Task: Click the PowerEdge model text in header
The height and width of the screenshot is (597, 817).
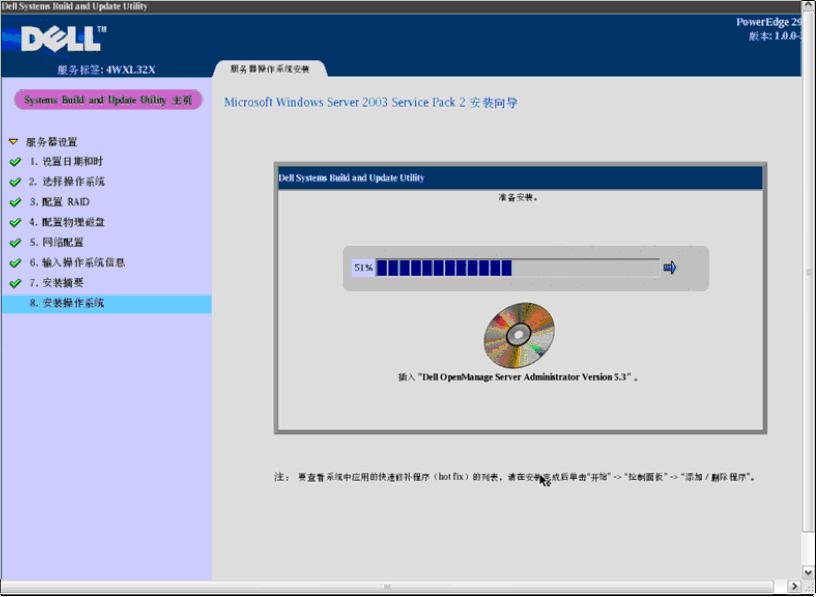Action: click(x=768, y=22)
